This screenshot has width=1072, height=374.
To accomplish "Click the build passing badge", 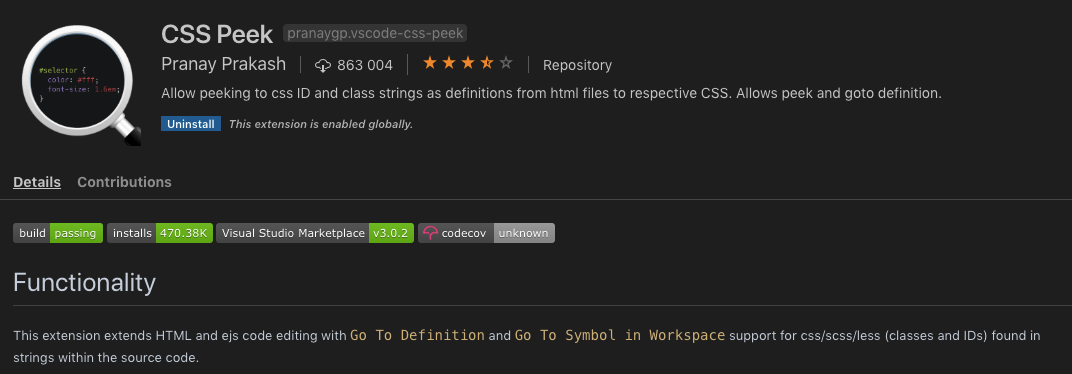I will click(x=58, y=233).
